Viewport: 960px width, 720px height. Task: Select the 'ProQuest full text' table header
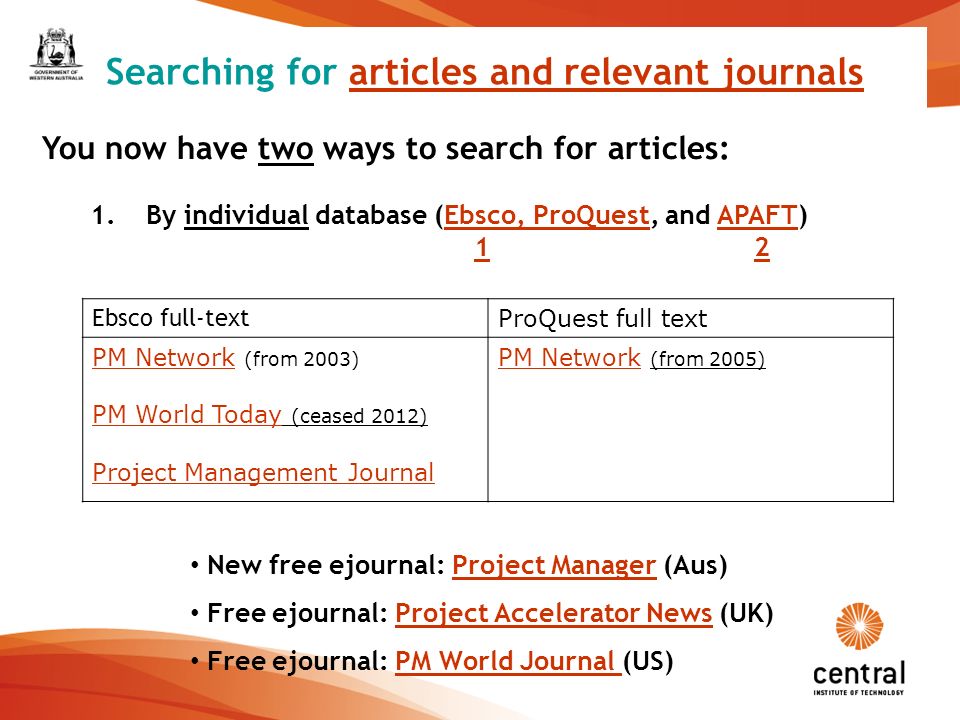pos(602,319)
